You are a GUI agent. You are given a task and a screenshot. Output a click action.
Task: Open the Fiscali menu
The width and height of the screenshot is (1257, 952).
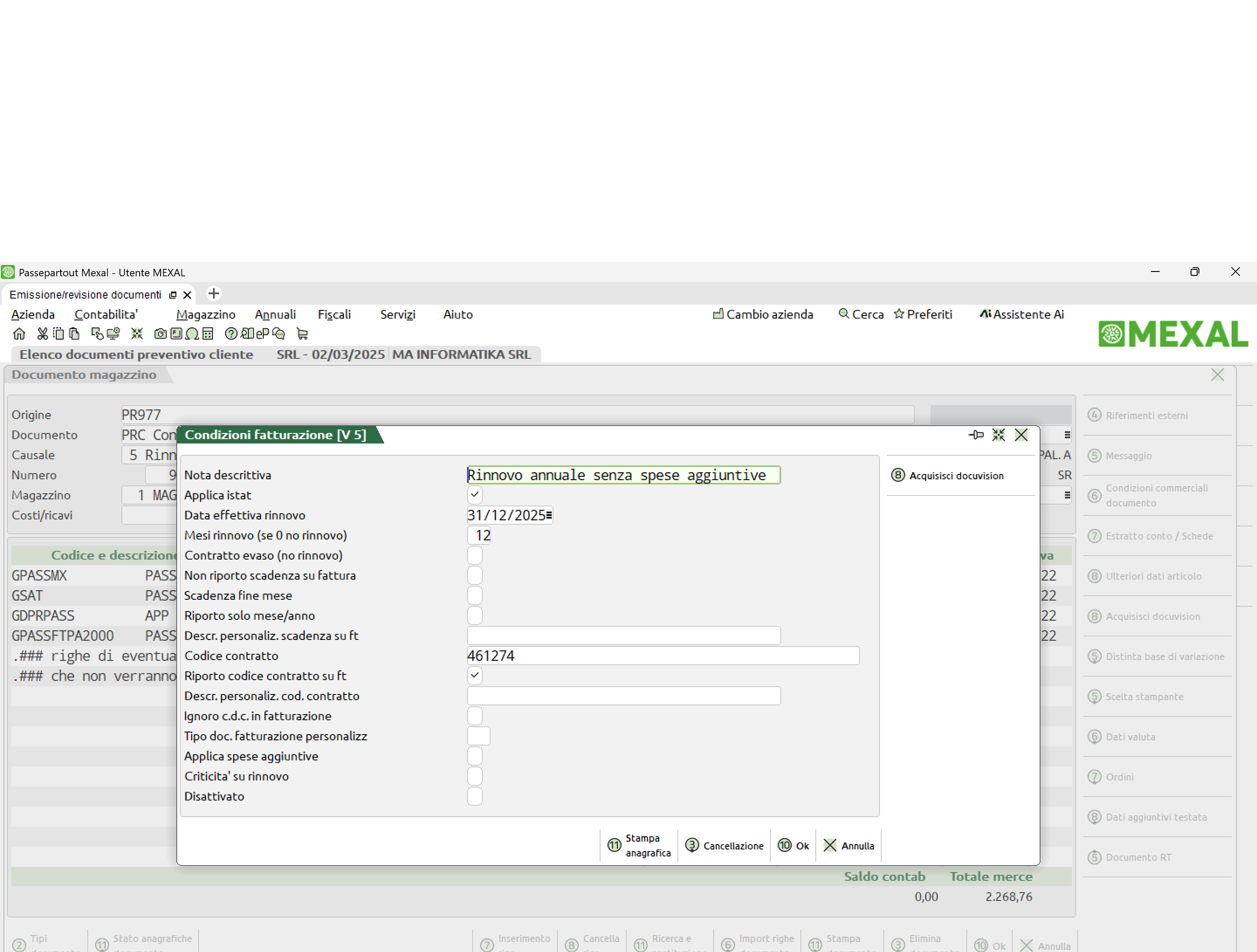coord(333,314)
